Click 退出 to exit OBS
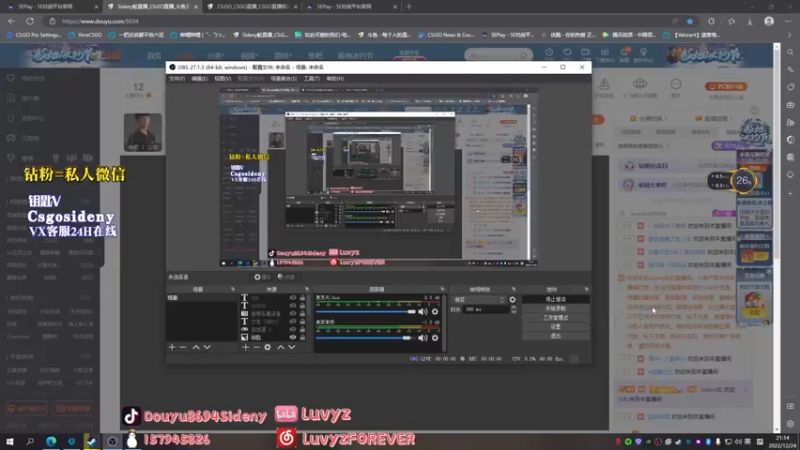 point(556,336)
